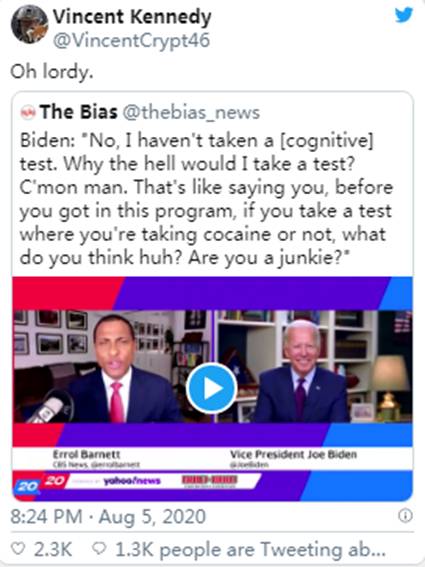Screen dimensions: 425x567
Task: Open tweet info circle icon
Action: tap(405, 515)
